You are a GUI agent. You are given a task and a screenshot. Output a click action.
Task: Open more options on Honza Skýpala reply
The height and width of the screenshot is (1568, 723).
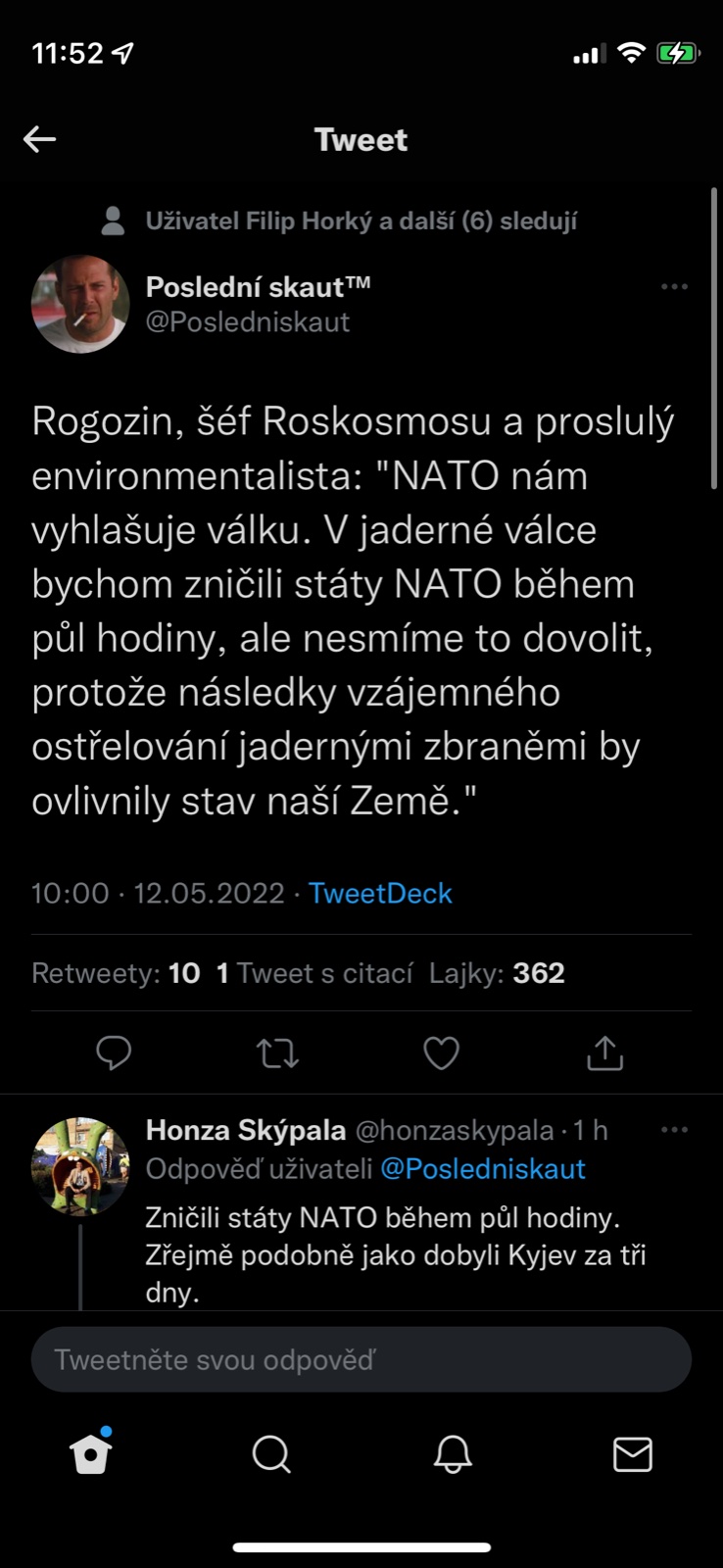(674, 1130)
